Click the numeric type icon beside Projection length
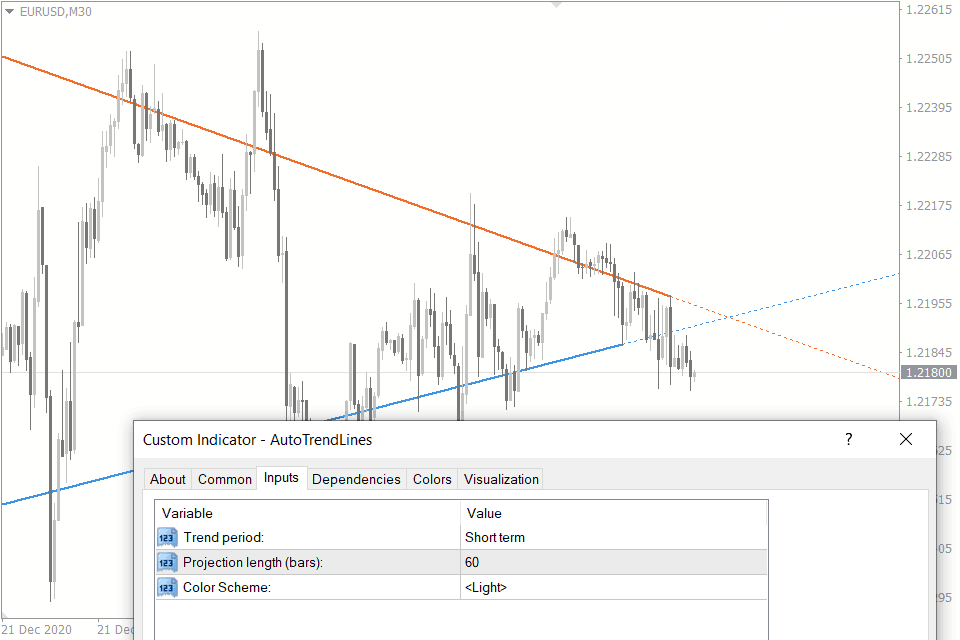 tap(166, 562)
